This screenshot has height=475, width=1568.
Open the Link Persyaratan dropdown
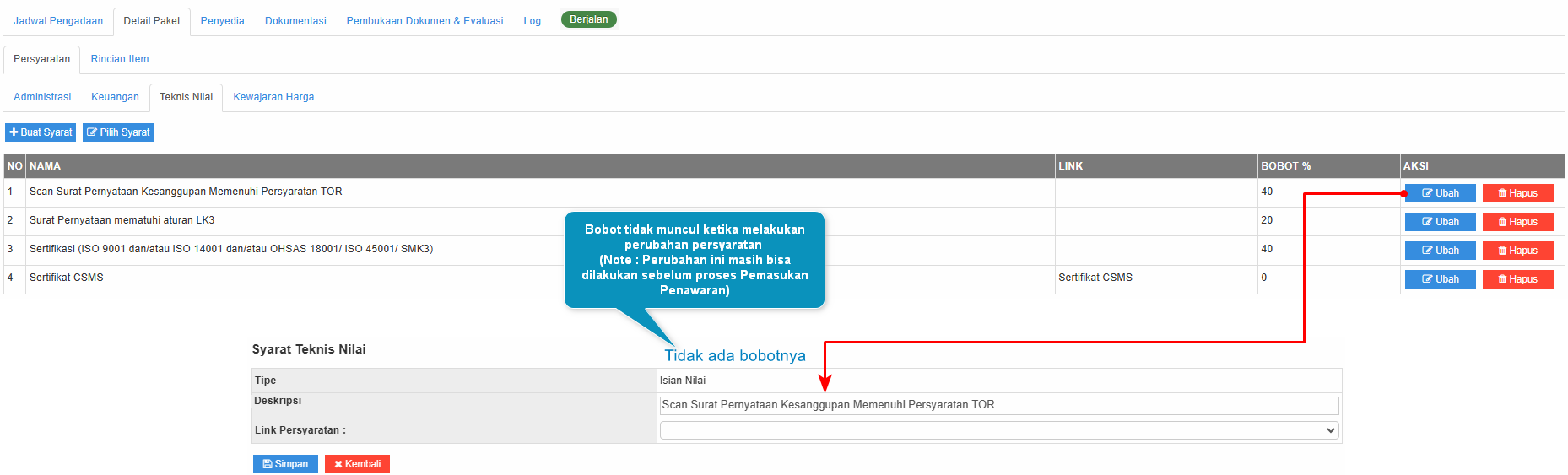click(998, 431)
